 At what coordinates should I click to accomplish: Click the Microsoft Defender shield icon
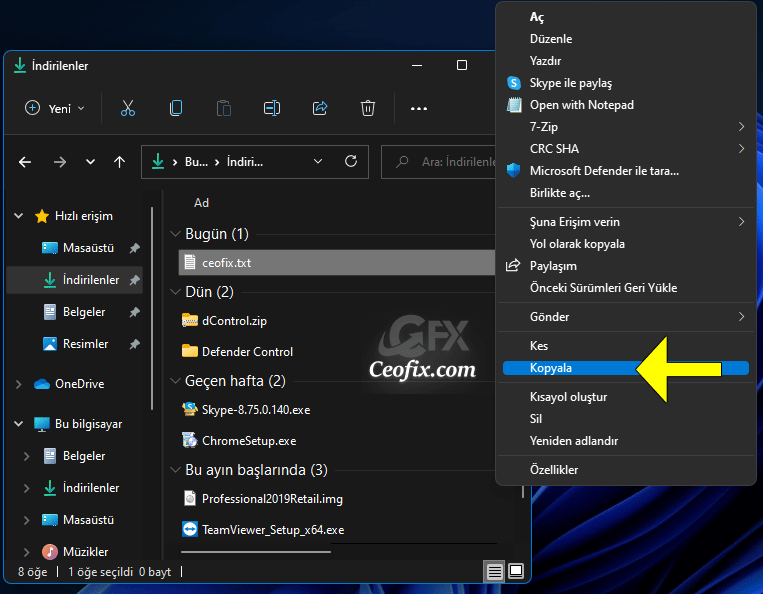click(x=513, y=170)
